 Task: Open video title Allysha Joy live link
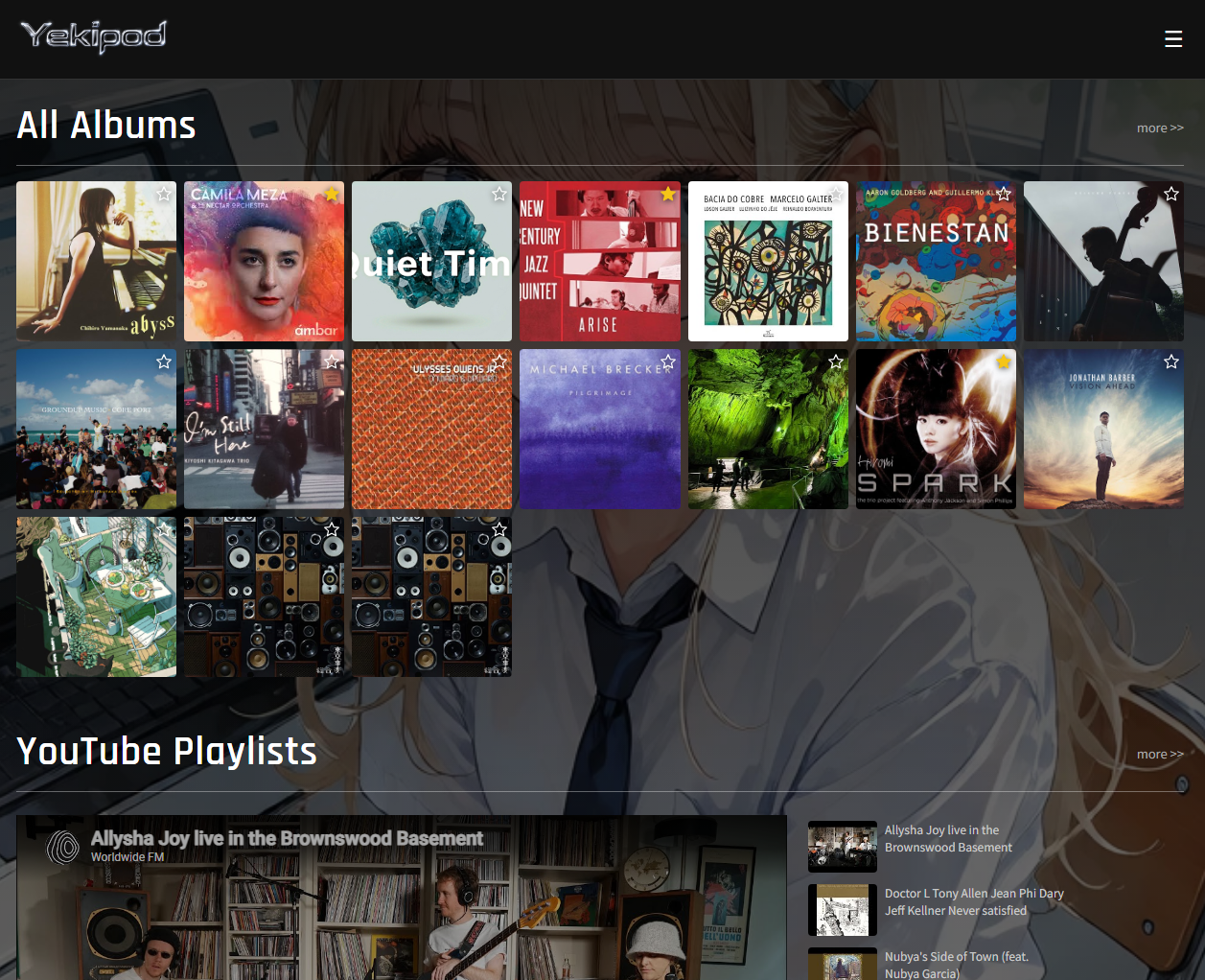(x=287, y=838)
